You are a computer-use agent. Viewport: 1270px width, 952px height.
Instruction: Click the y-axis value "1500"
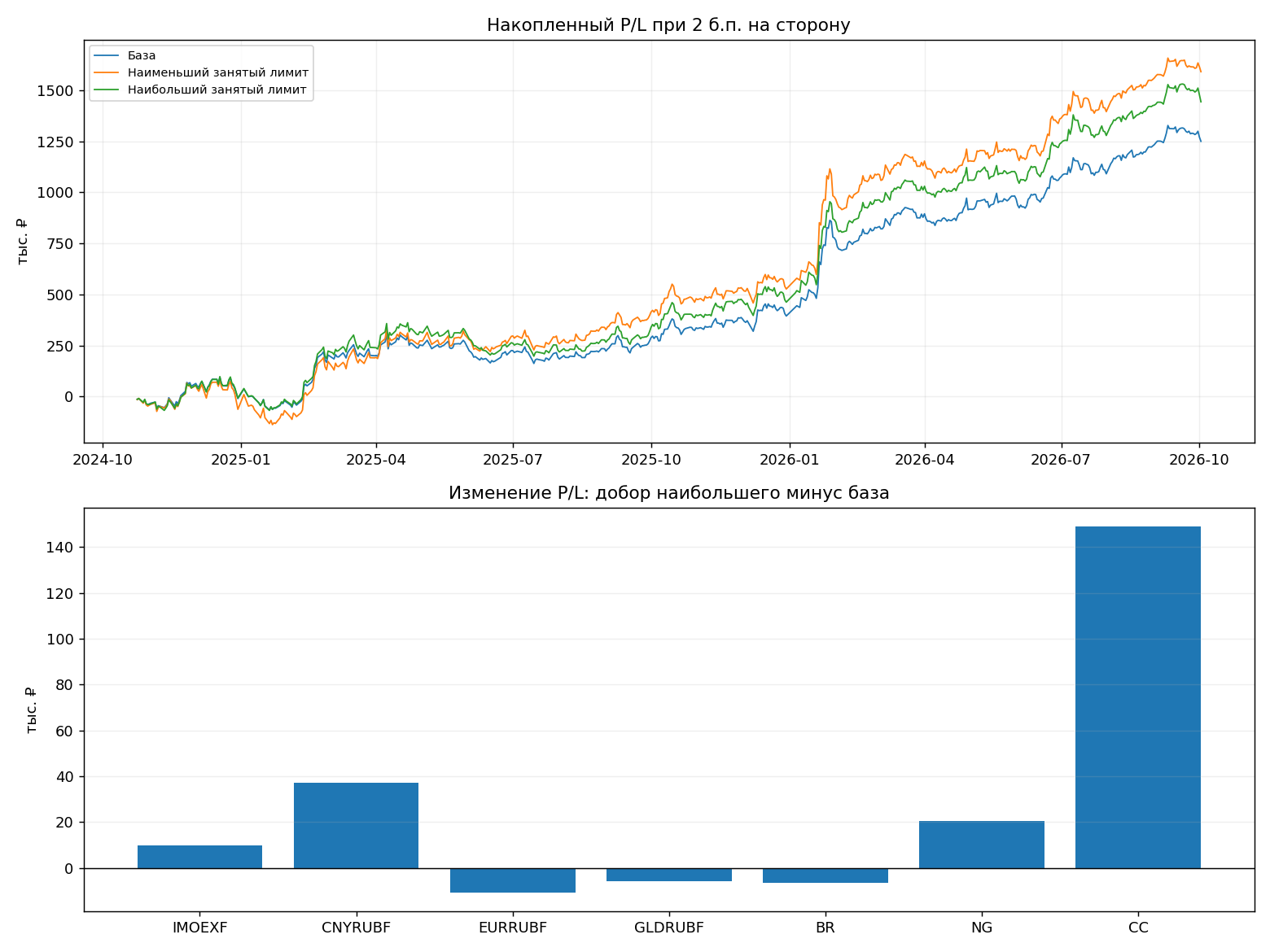(55, 91)
